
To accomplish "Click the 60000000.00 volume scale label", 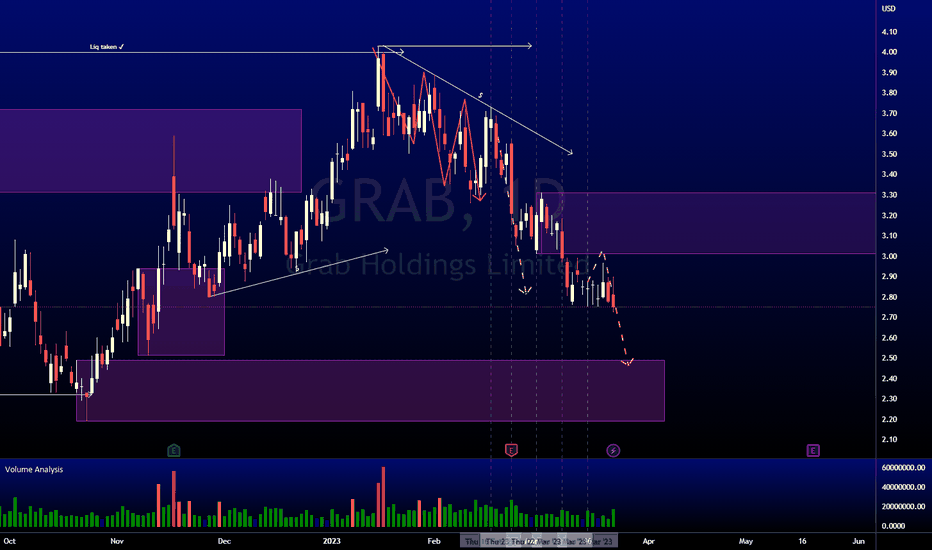I will (x=903, y=468).
